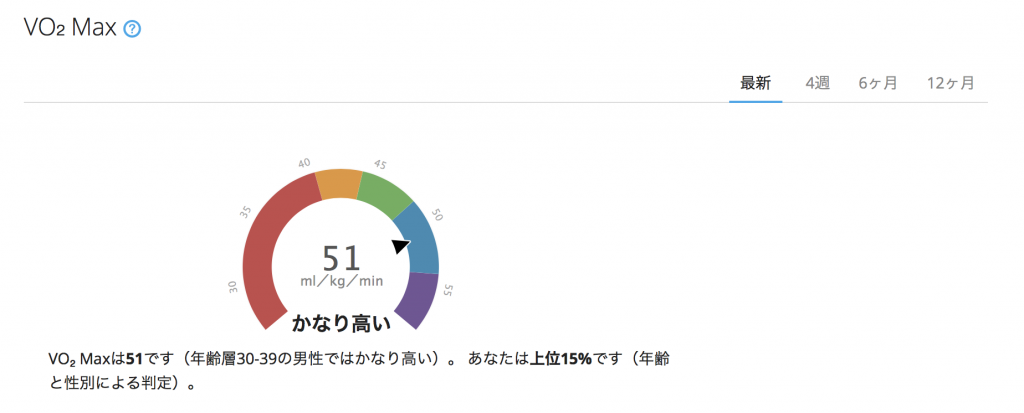Image resolution: width=1024 pixels, height=413 pixels.
Task: Click the gauge scale label 50
Action: point(438,215)
